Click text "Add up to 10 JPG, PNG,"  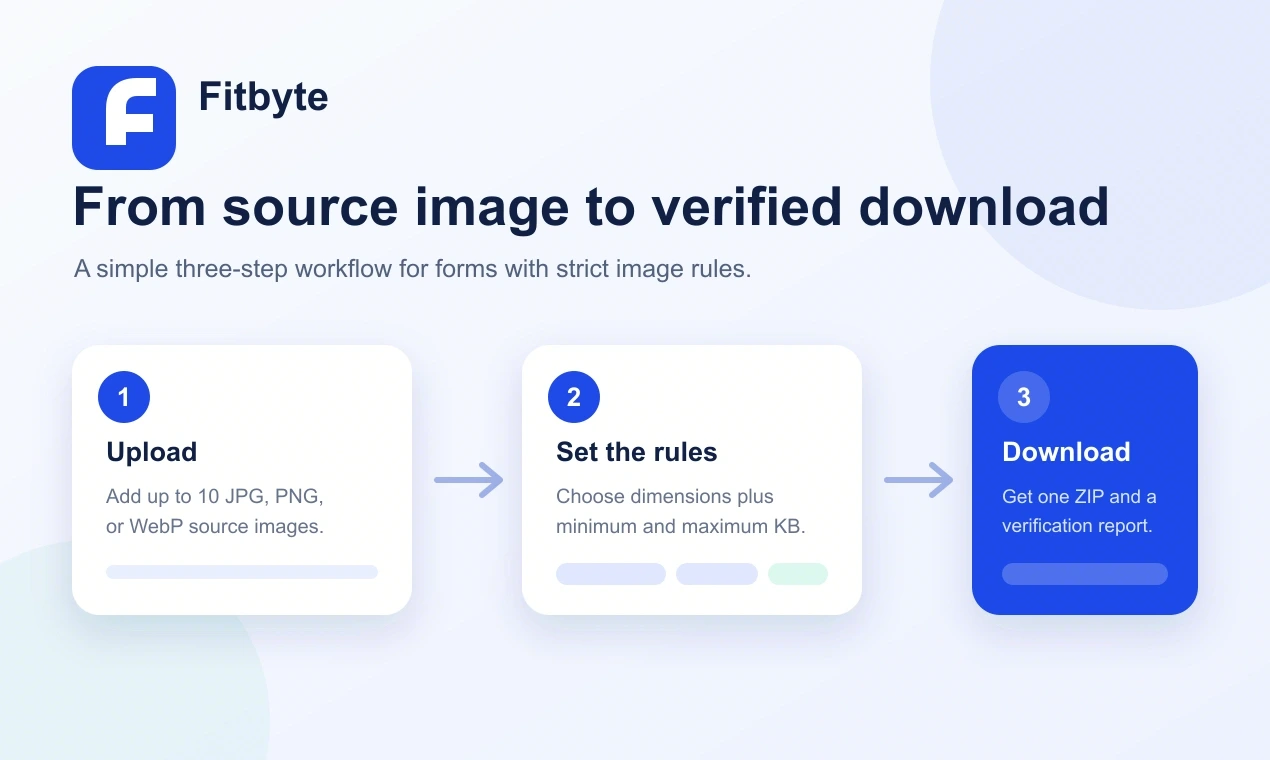pyautogui.click(x=215, y=497)
